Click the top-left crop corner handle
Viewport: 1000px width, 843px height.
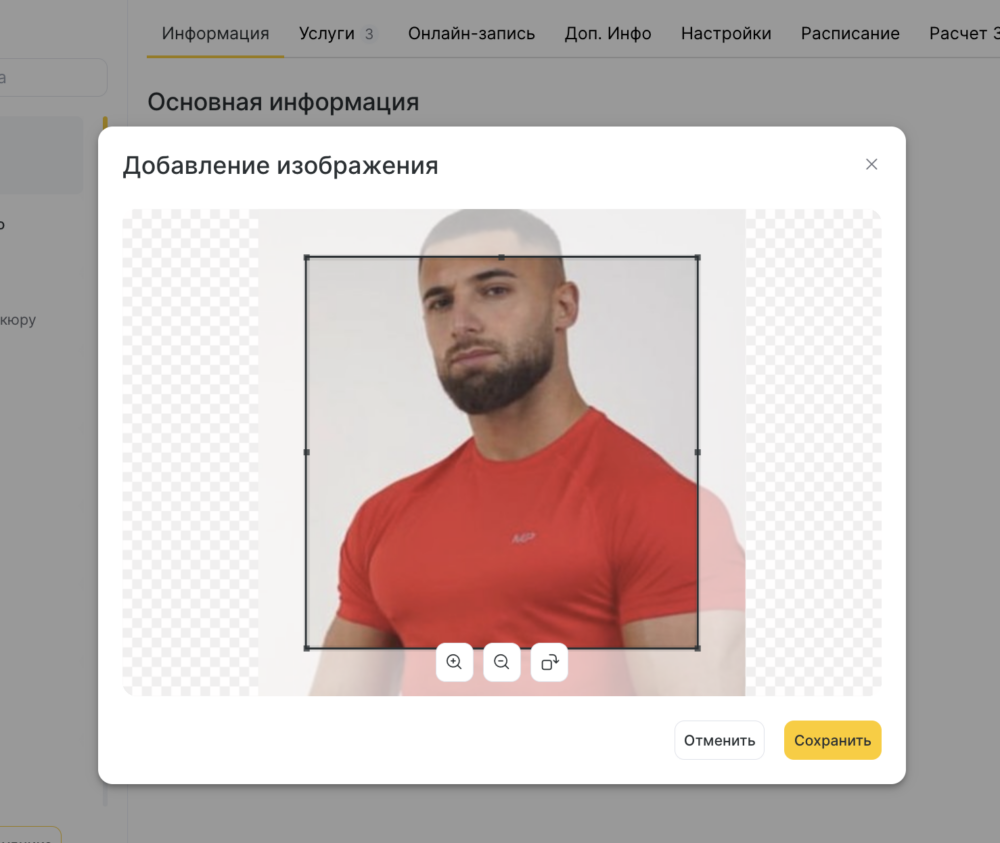[307, 258]
